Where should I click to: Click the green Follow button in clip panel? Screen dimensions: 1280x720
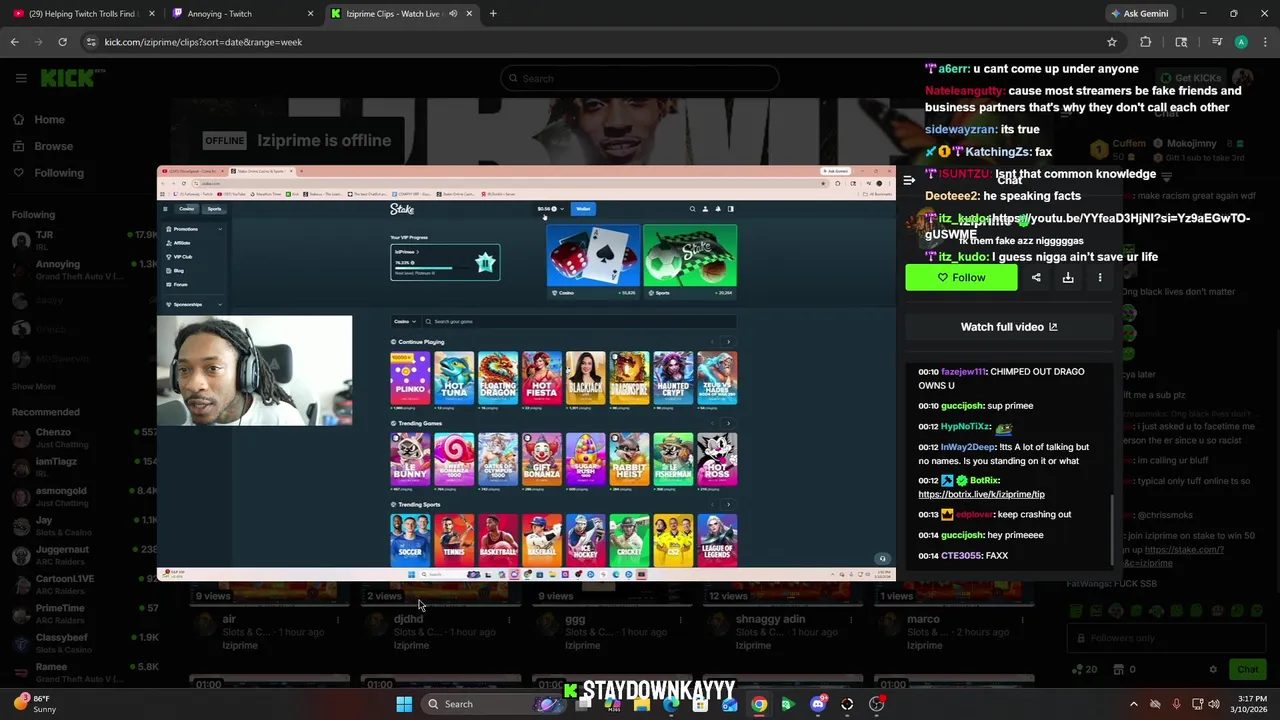click(961, 278)
